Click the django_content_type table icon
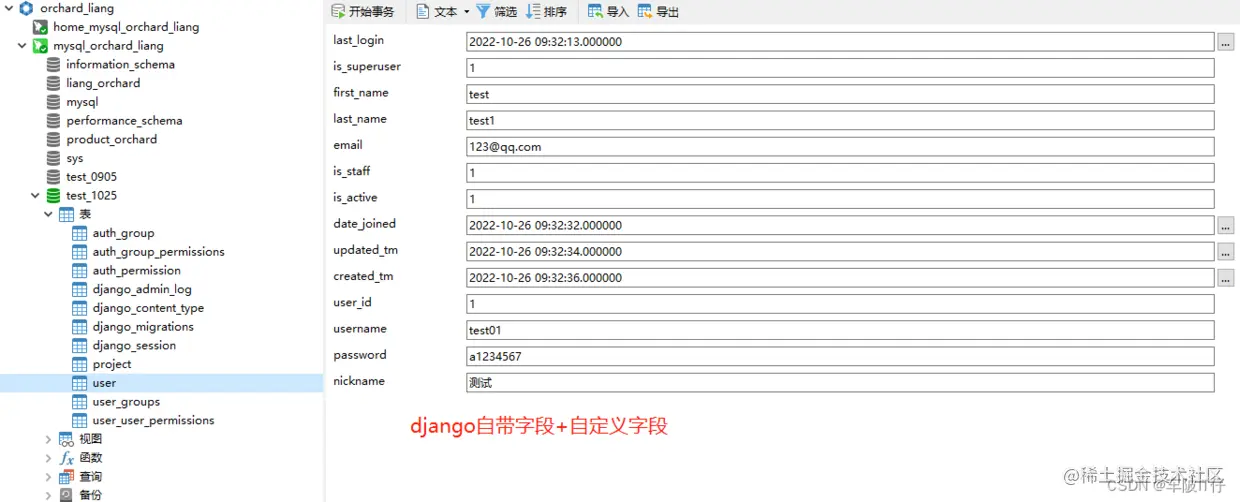 coord(80,308)
